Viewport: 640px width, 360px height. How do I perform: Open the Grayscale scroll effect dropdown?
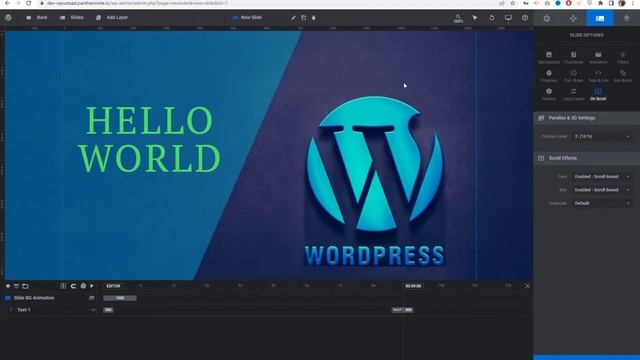click(602, 203)
